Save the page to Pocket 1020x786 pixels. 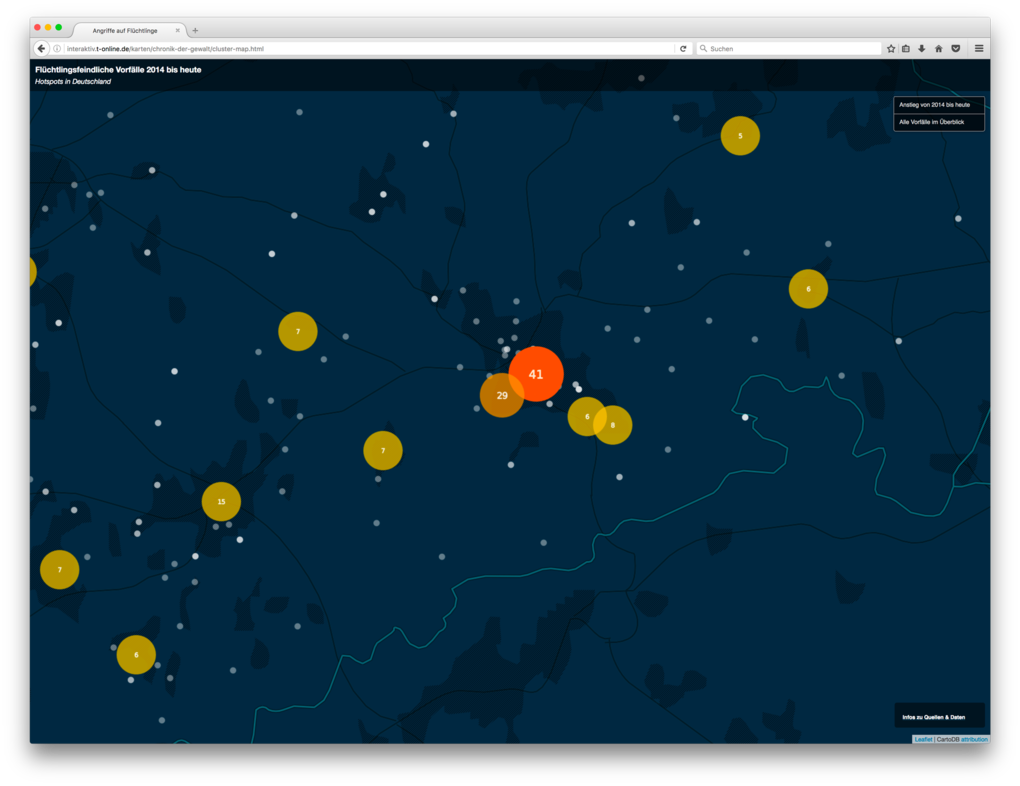955,48
